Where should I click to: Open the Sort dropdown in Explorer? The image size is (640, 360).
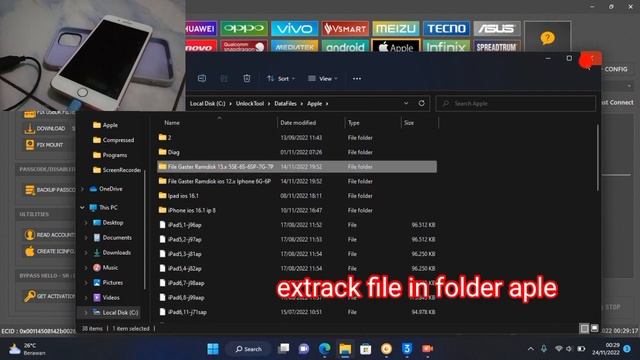tap(280, 79)
